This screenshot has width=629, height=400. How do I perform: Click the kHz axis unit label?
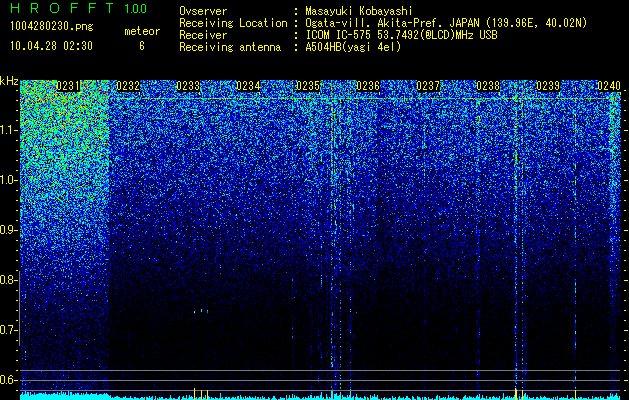point(9,81)
